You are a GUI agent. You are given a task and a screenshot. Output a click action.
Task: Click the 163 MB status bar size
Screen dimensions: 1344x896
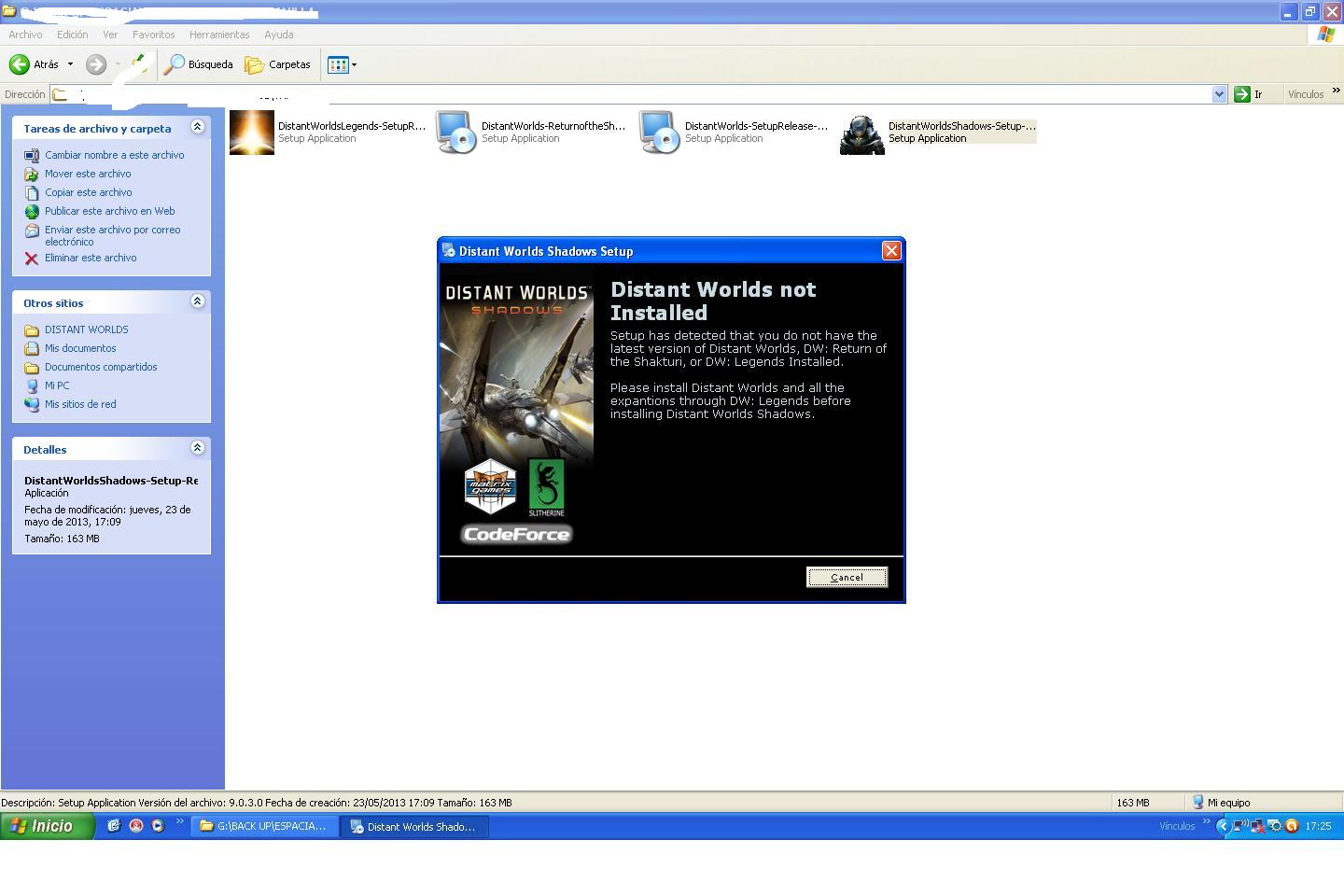pyautogui.click(x=1132, y=803)
